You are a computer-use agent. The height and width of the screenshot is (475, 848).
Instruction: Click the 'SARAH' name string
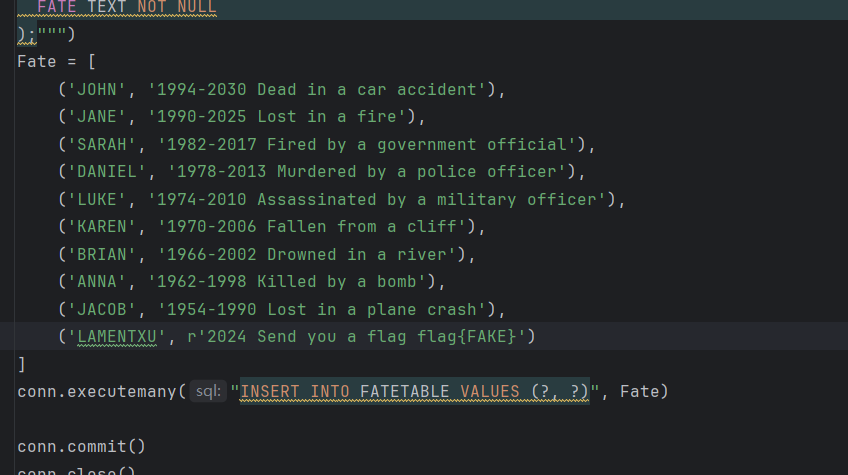(101, 144)
